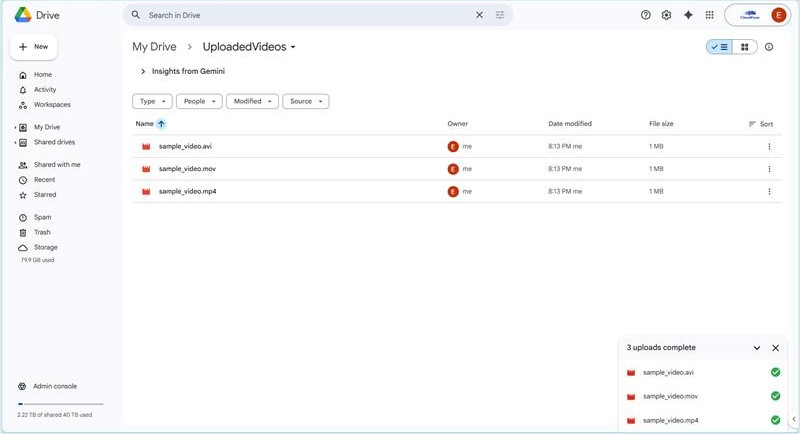Image resolution: width=800 pixels, height=434 pixels.
Task: Switch to list layout view
Action: 719,47
